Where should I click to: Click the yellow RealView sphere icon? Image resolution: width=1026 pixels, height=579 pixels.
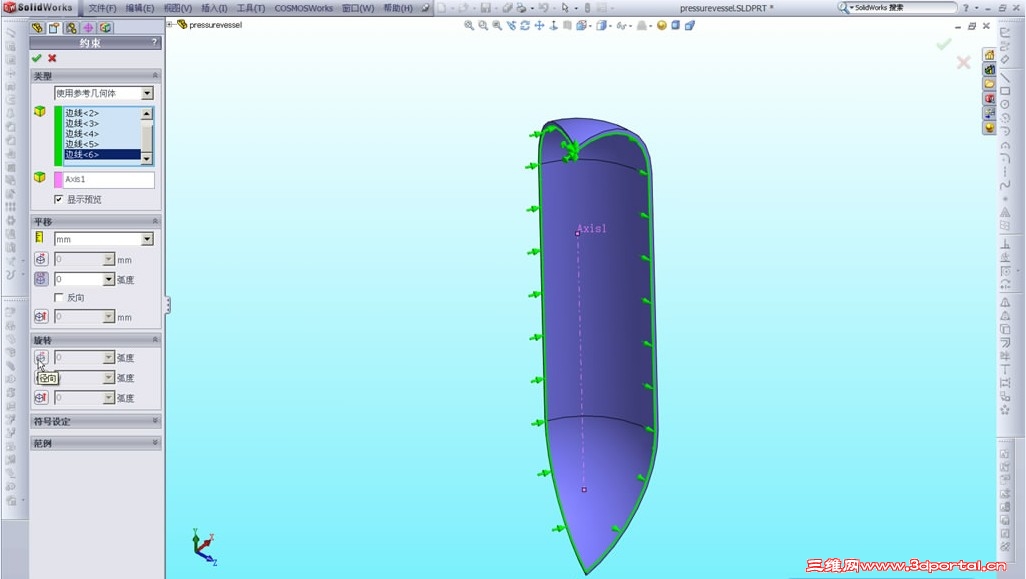pyautogui.click(x=662, y=26)
